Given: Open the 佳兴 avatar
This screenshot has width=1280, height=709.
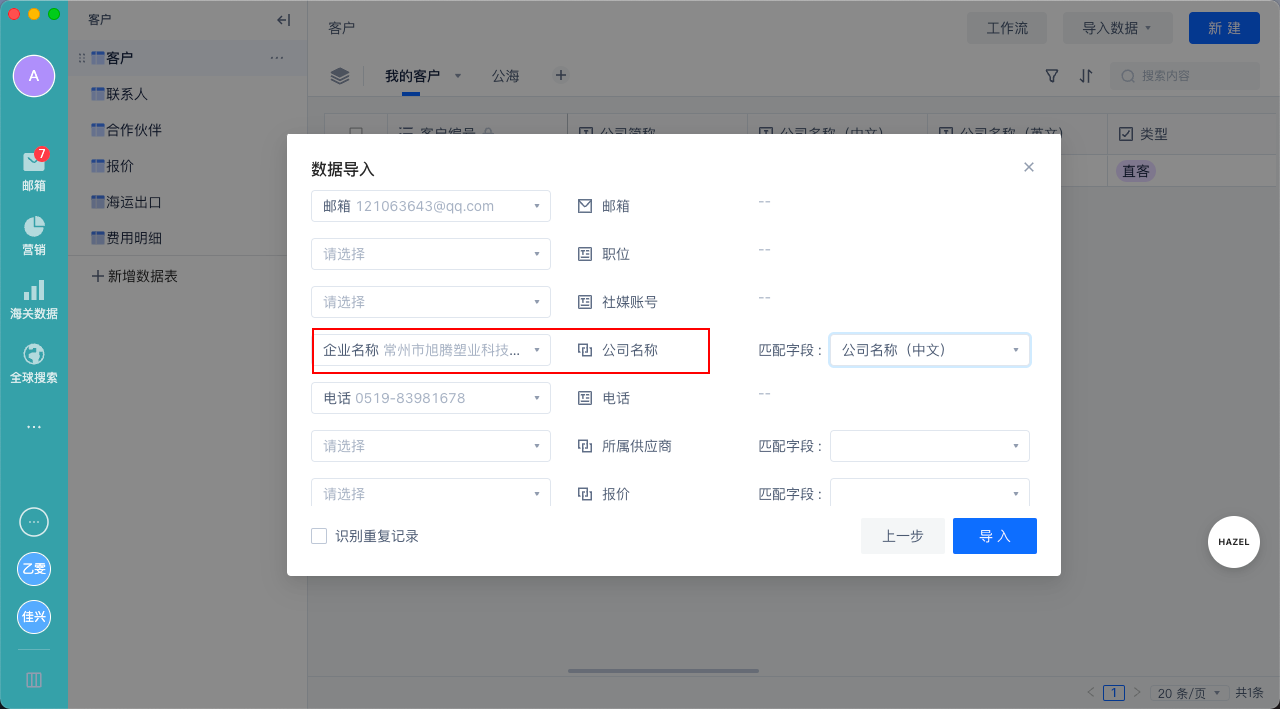Looking at the screenshot, I should (34, 616).
